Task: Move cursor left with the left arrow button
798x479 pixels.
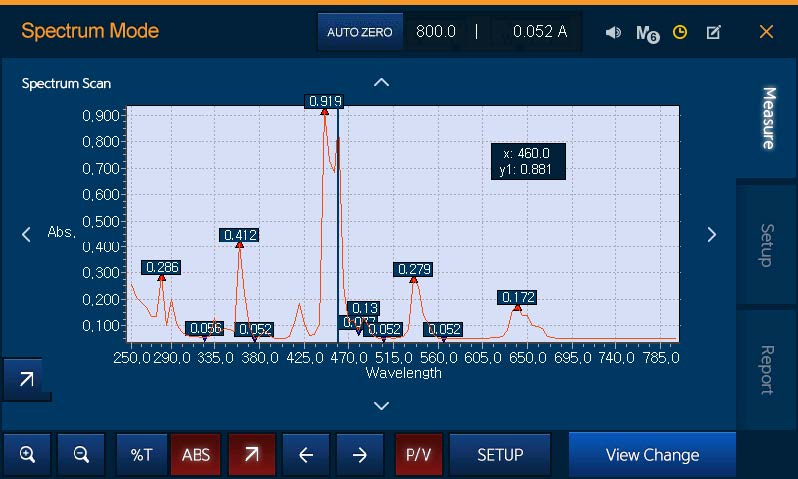Action: (x=306, y=455)
